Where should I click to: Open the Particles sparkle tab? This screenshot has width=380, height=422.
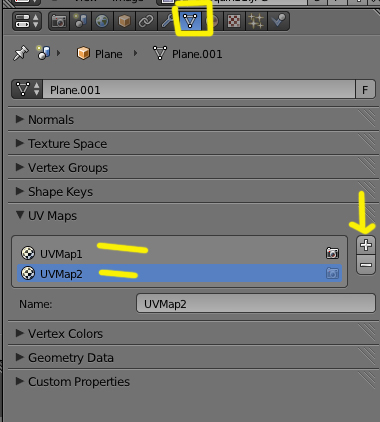click(x=256, y=21)
